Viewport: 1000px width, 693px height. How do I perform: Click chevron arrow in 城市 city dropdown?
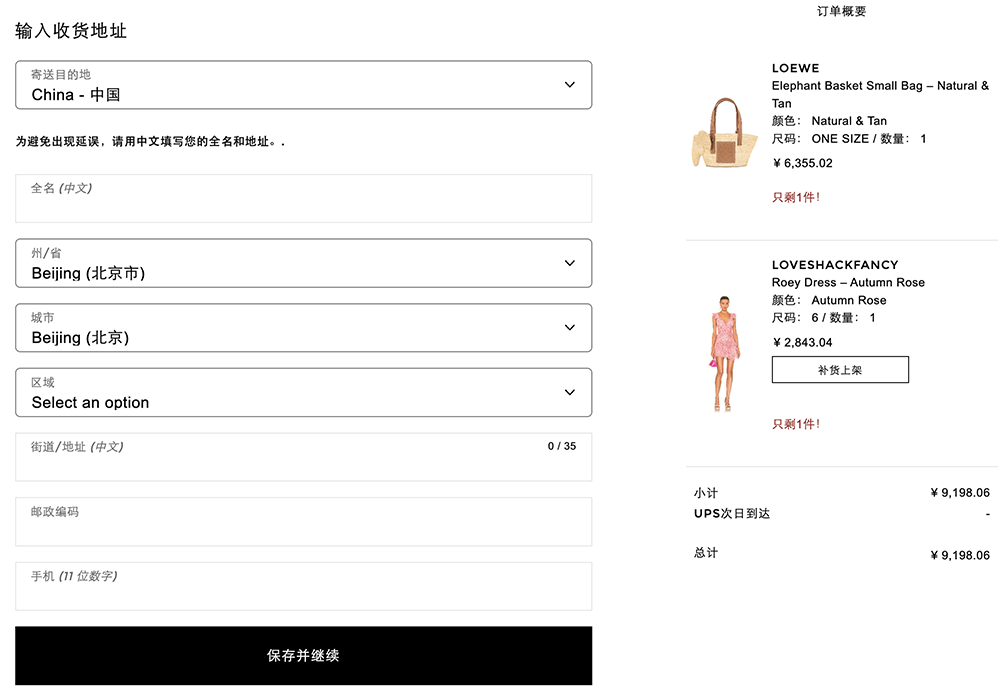(570, 327)
